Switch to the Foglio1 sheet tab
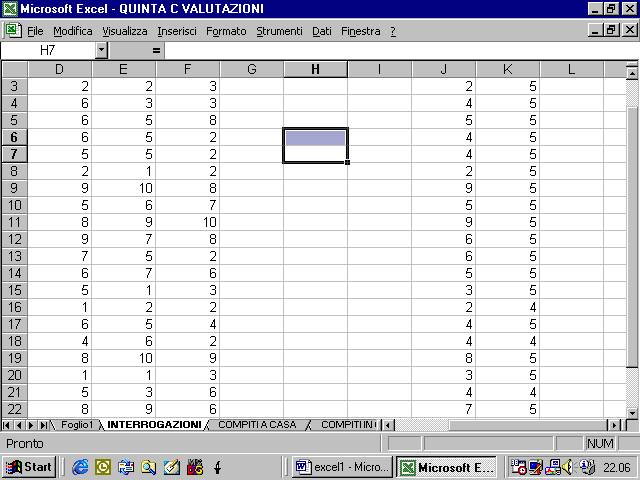Screen dimensions: 640x480 (76, 425)
